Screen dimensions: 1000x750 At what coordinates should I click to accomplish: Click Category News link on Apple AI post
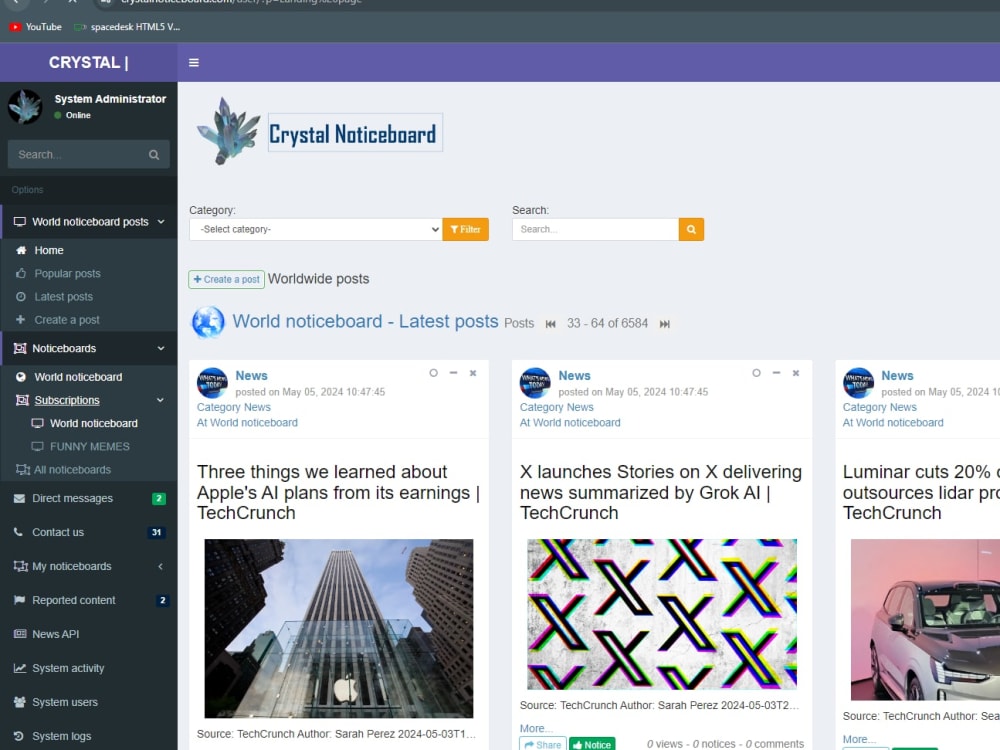(233, 407)
